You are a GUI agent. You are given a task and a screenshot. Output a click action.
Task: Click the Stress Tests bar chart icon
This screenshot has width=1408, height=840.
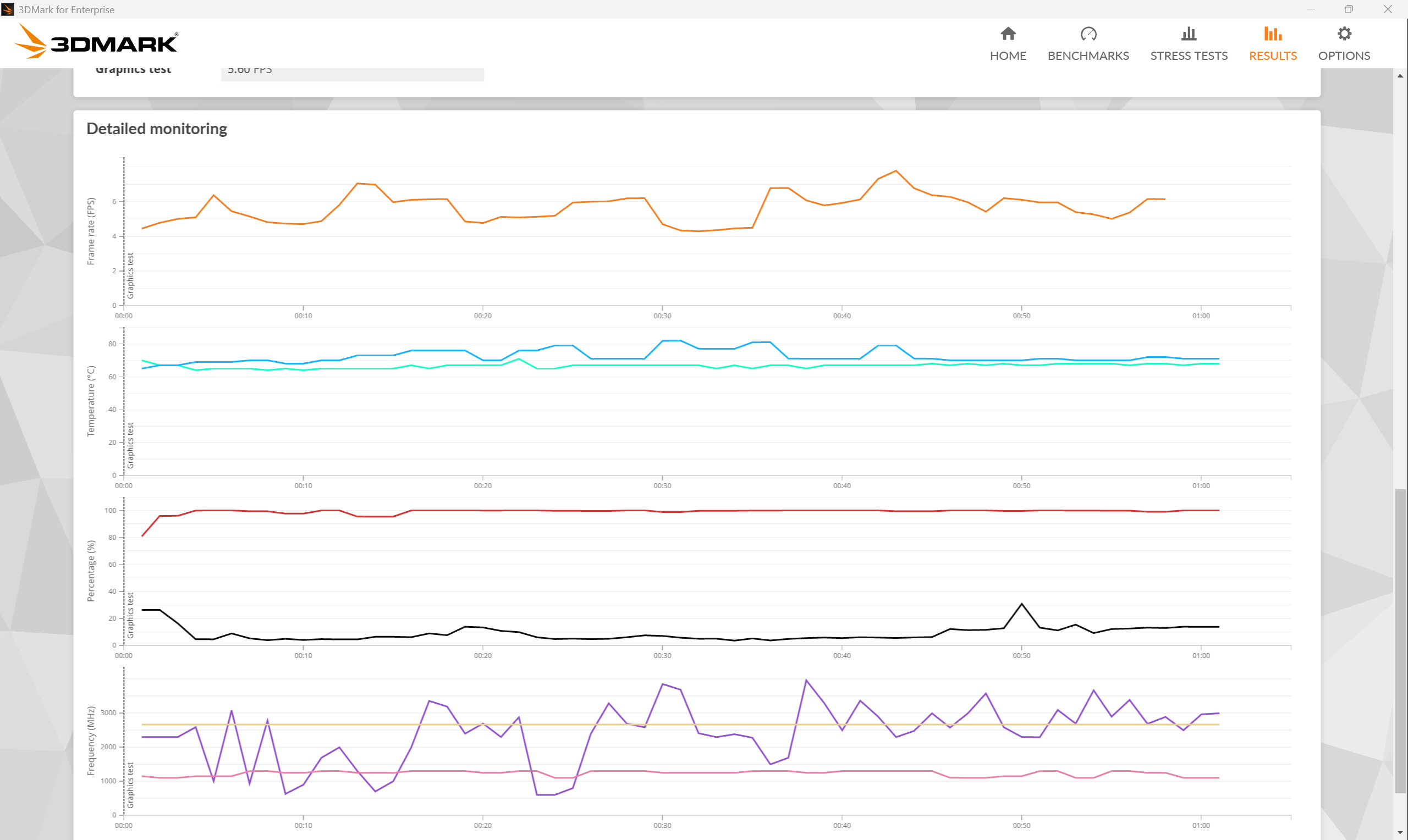click(x=1189, y=34)
